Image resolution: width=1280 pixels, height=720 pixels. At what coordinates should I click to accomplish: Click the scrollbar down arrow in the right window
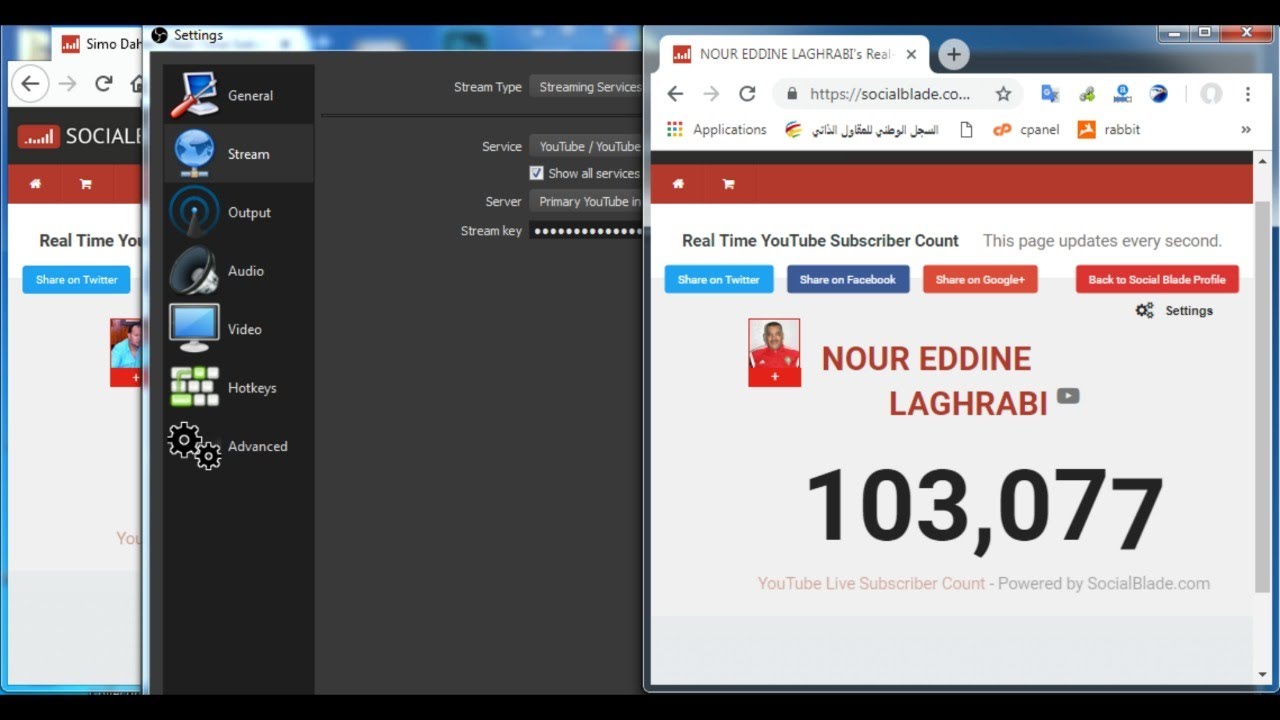click(x=1262, y=675)
